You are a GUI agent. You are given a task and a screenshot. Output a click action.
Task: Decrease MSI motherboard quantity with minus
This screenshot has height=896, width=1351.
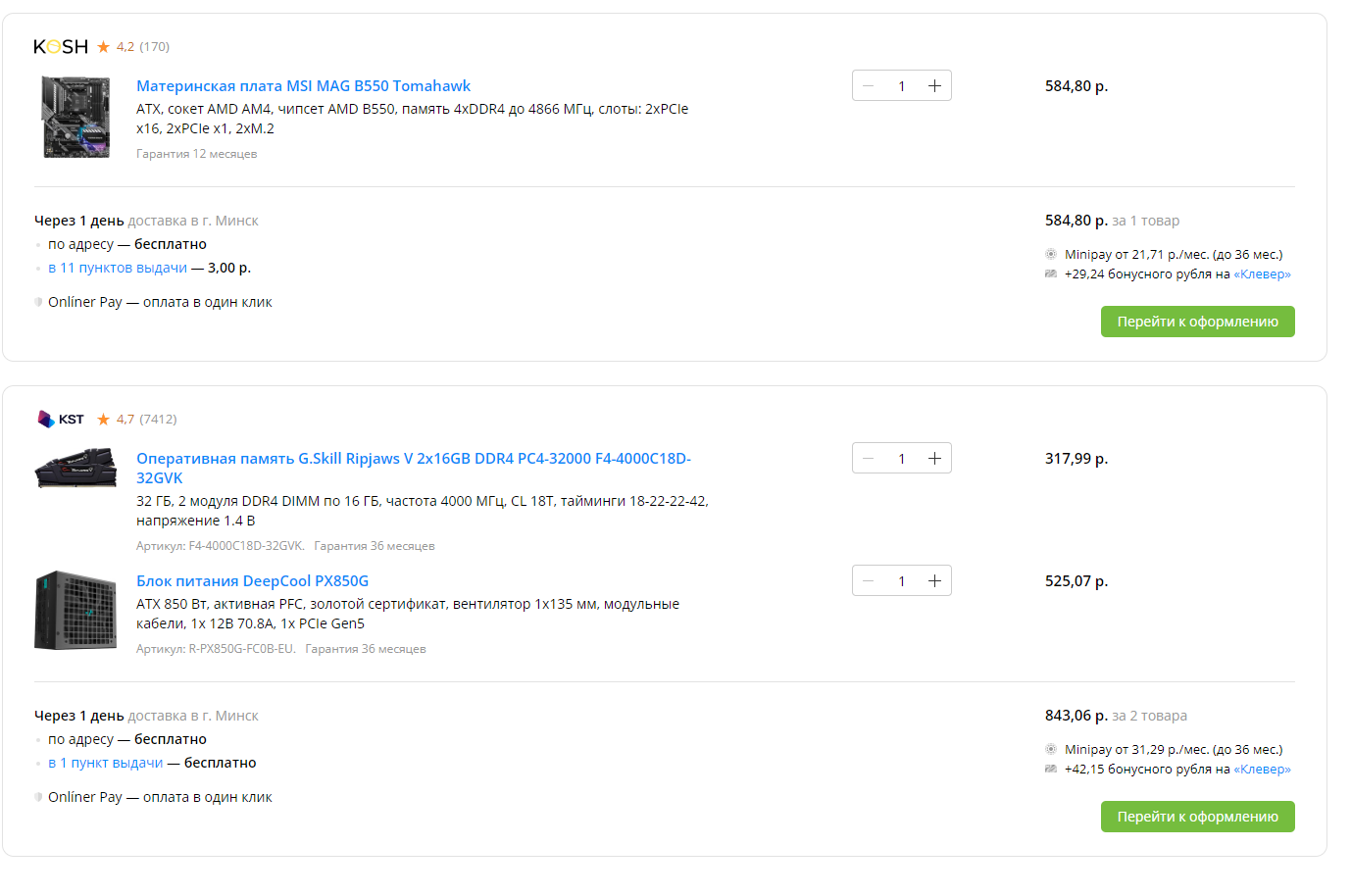[x=869, y=86]
